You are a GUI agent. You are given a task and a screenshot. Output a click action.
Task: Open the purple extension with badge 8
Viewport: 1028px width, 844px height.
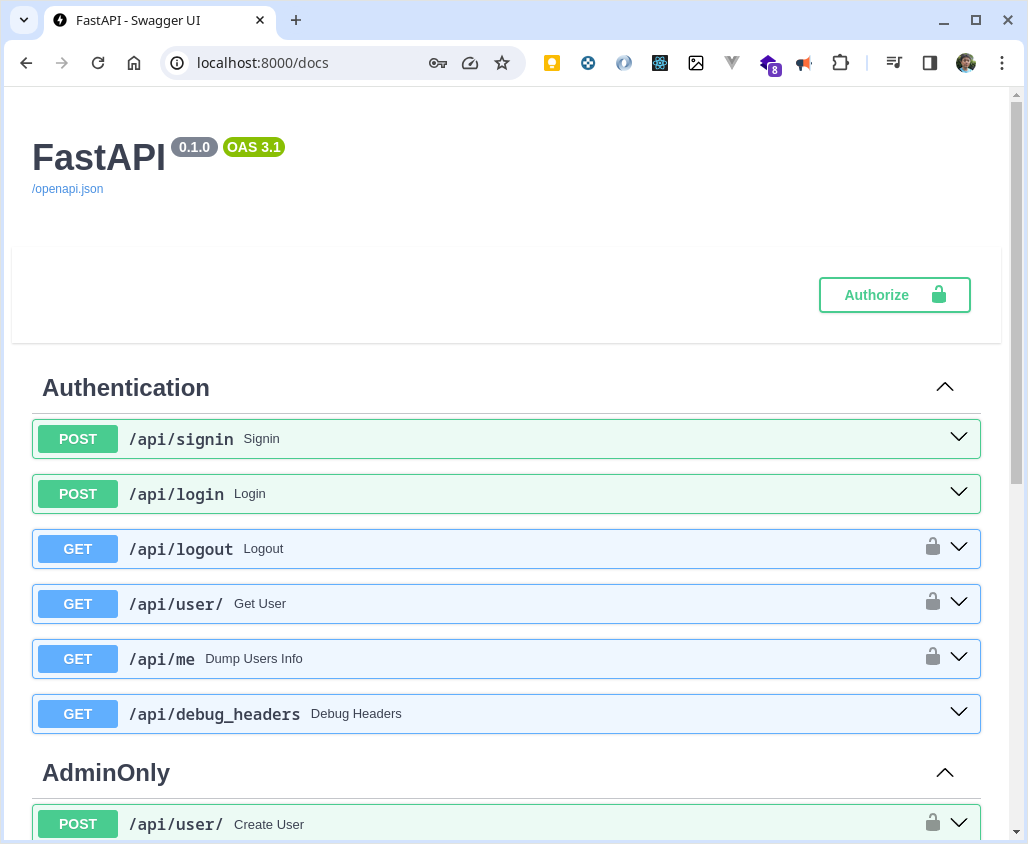click(x=770, y=65)
